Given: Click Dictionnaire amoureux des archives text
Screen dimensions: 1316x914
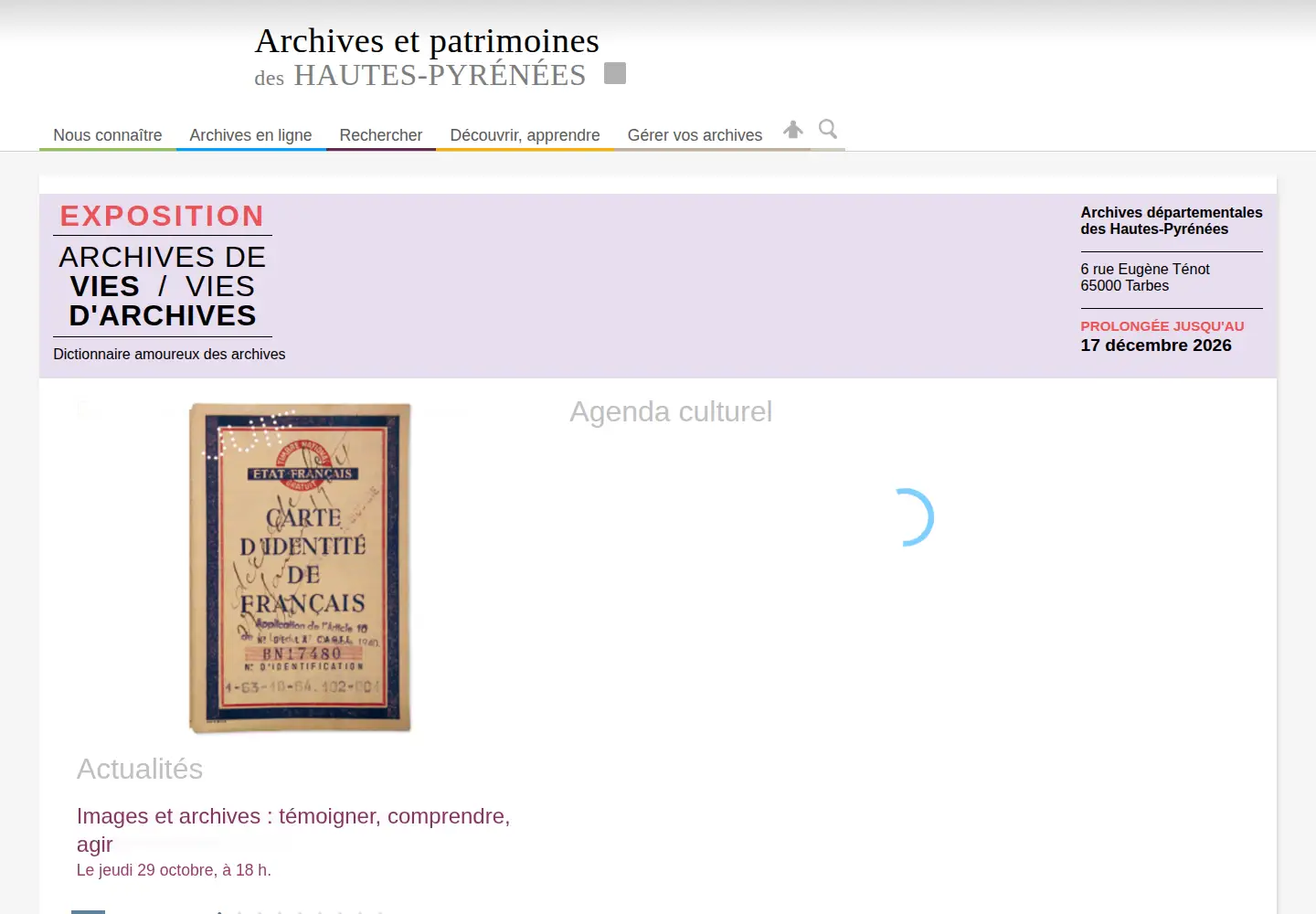Looking at the screenshot, I should (169, 354).
